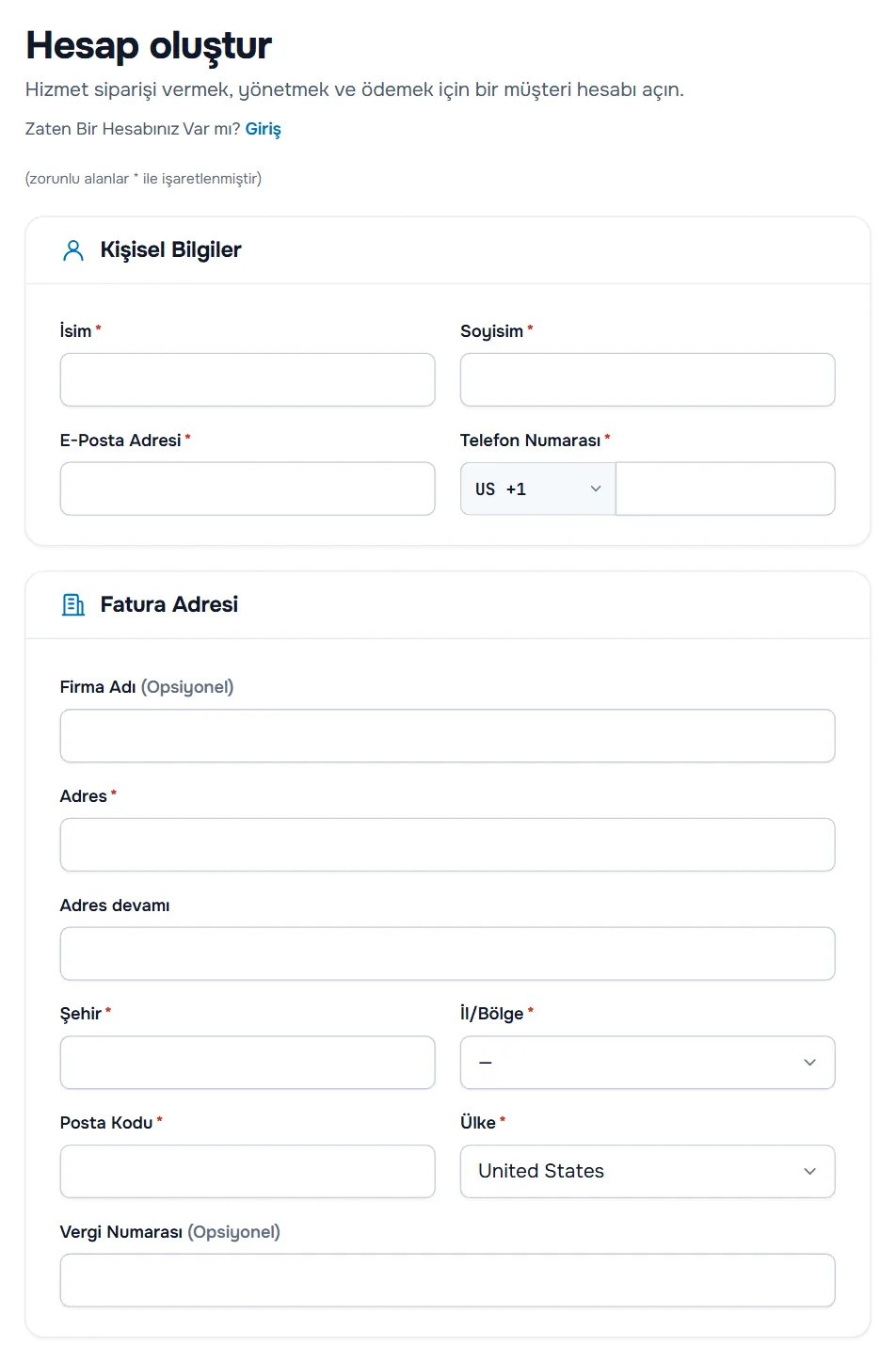Click the person icon beside Kişisel Bilgiler
Screen dimensions: 896x1346
(x=73, y=250)
